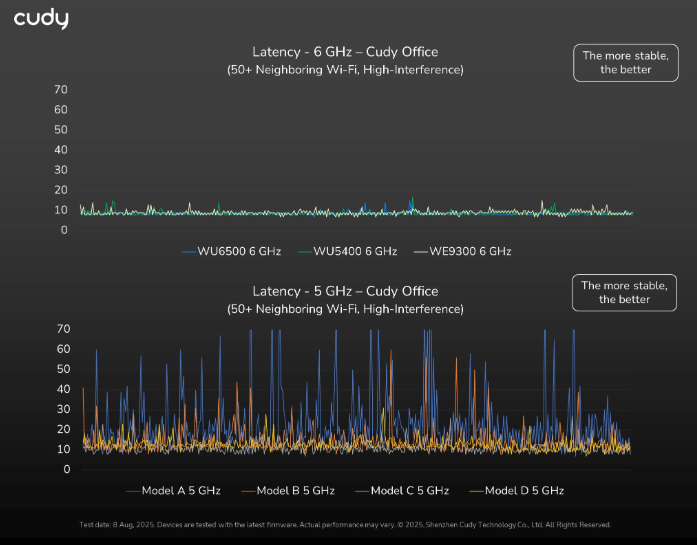Click the 0 axis label on 5 GHz chart
Screen dimensions: 697x545
[64, 469]
